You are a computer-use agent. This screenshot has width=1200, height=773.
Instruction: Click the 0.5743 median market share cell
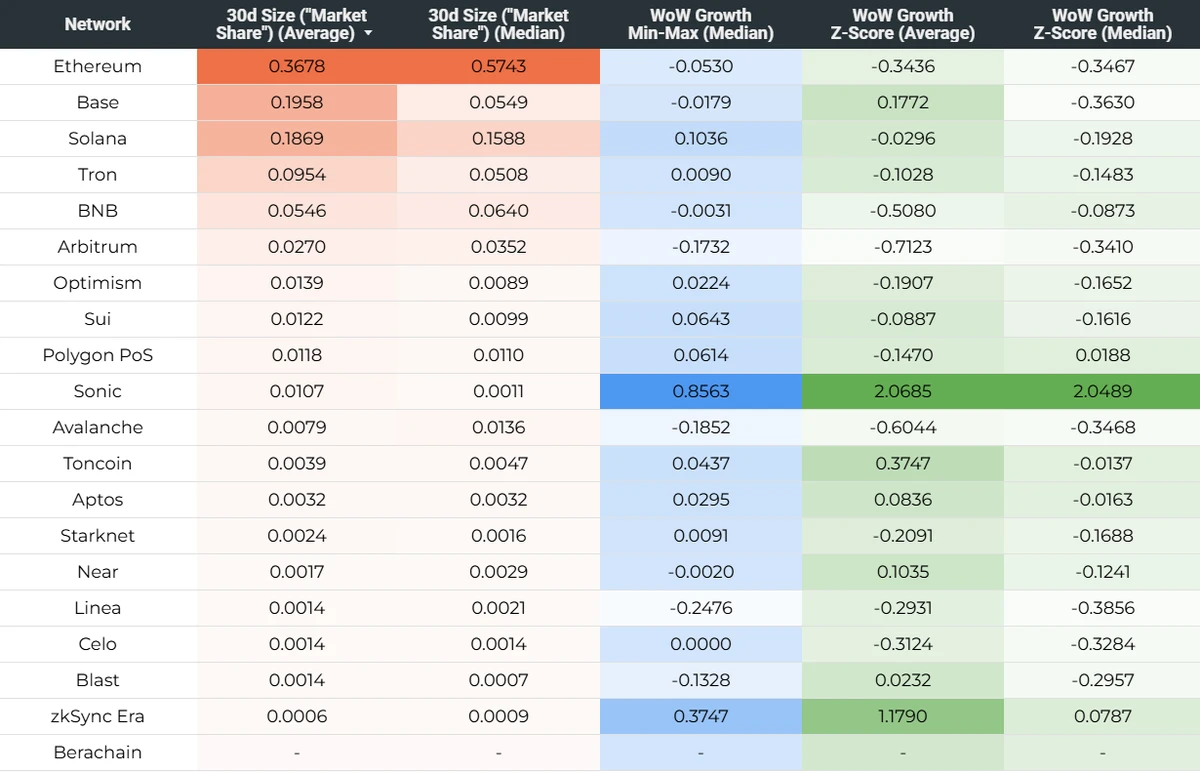498,67
